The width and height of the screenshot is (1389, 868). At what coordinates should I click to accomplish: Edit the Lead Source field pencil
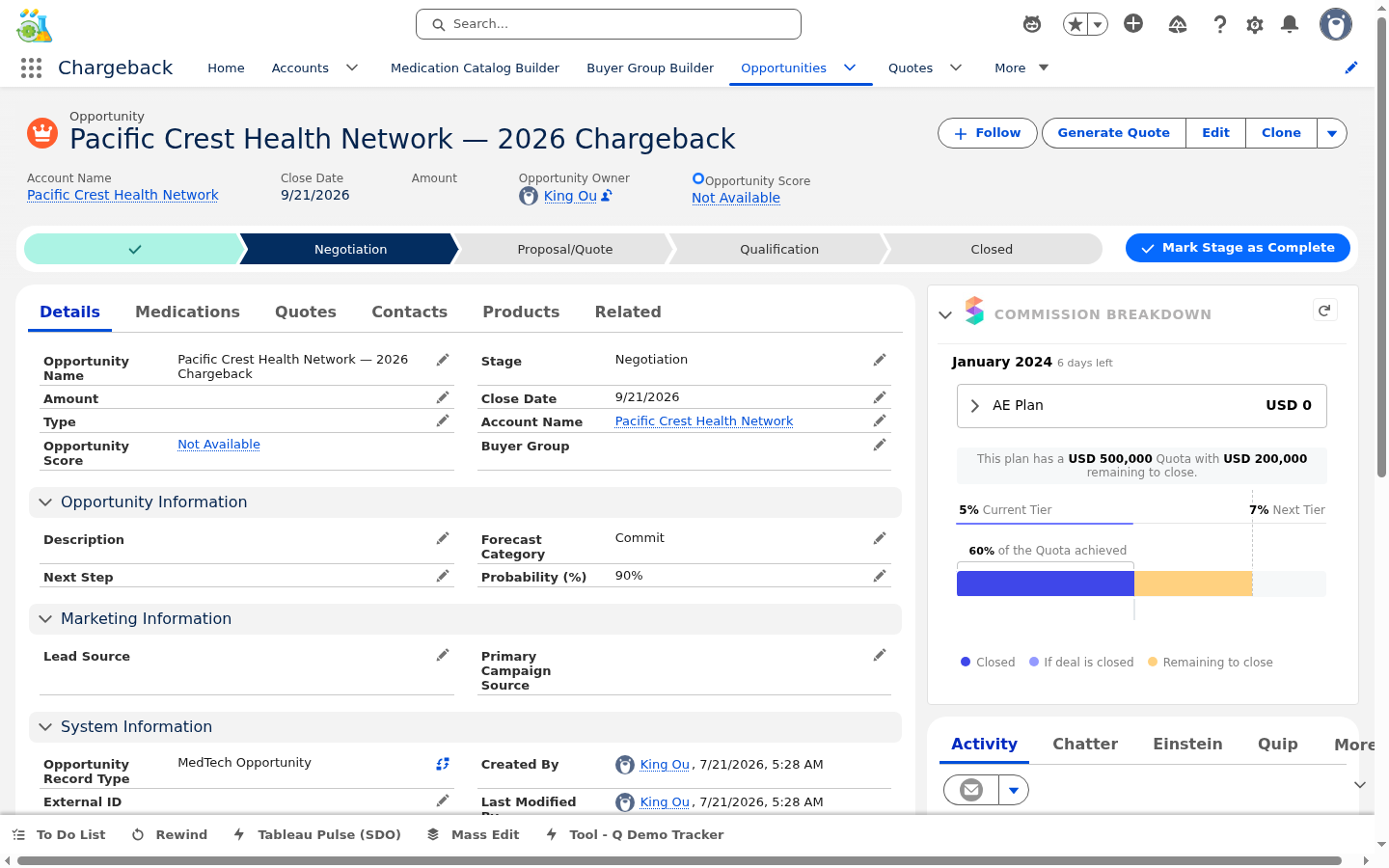[x=443, y=655]
